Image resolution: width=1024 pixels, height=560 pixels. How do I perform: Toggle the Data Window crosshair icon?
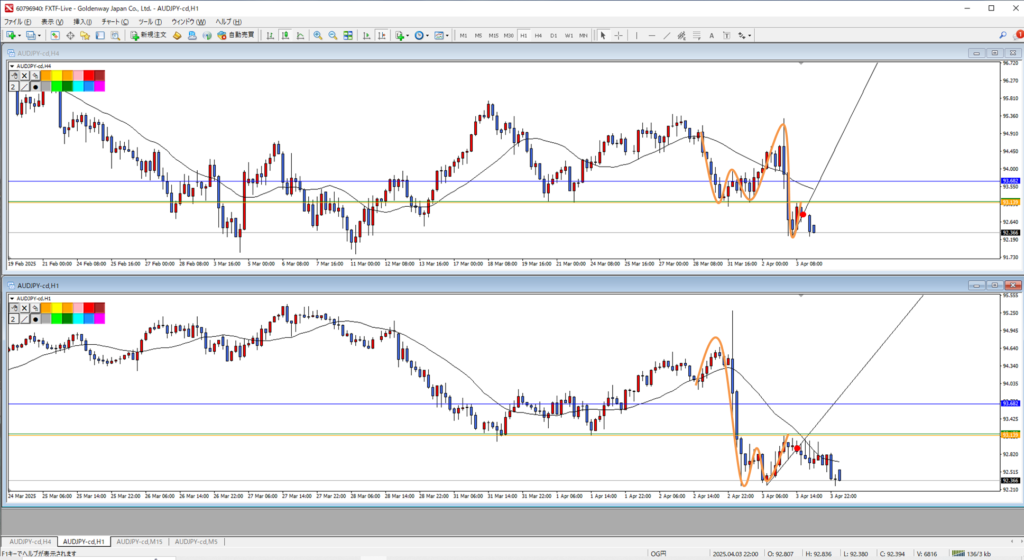pos(70,35)
